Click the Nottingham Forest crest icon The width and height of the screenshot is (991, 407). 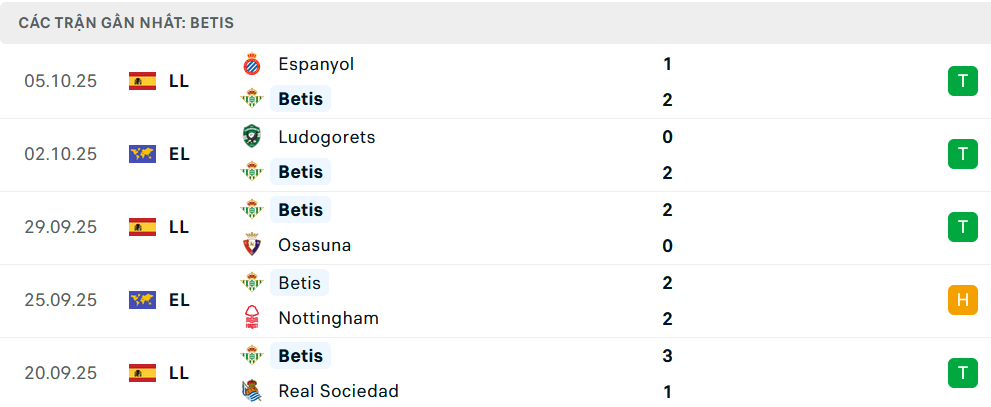(251, 319)
